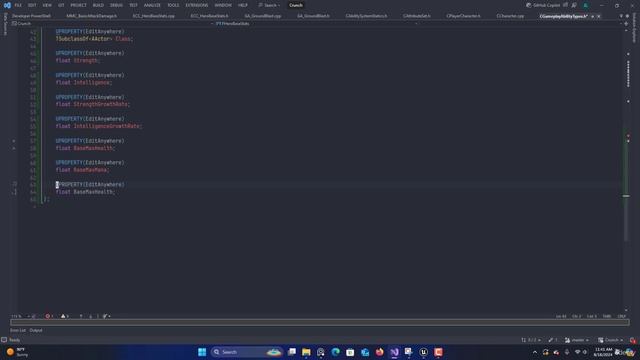
Task: Open the Crunch repository dropdown
Action: click(611, 340)
